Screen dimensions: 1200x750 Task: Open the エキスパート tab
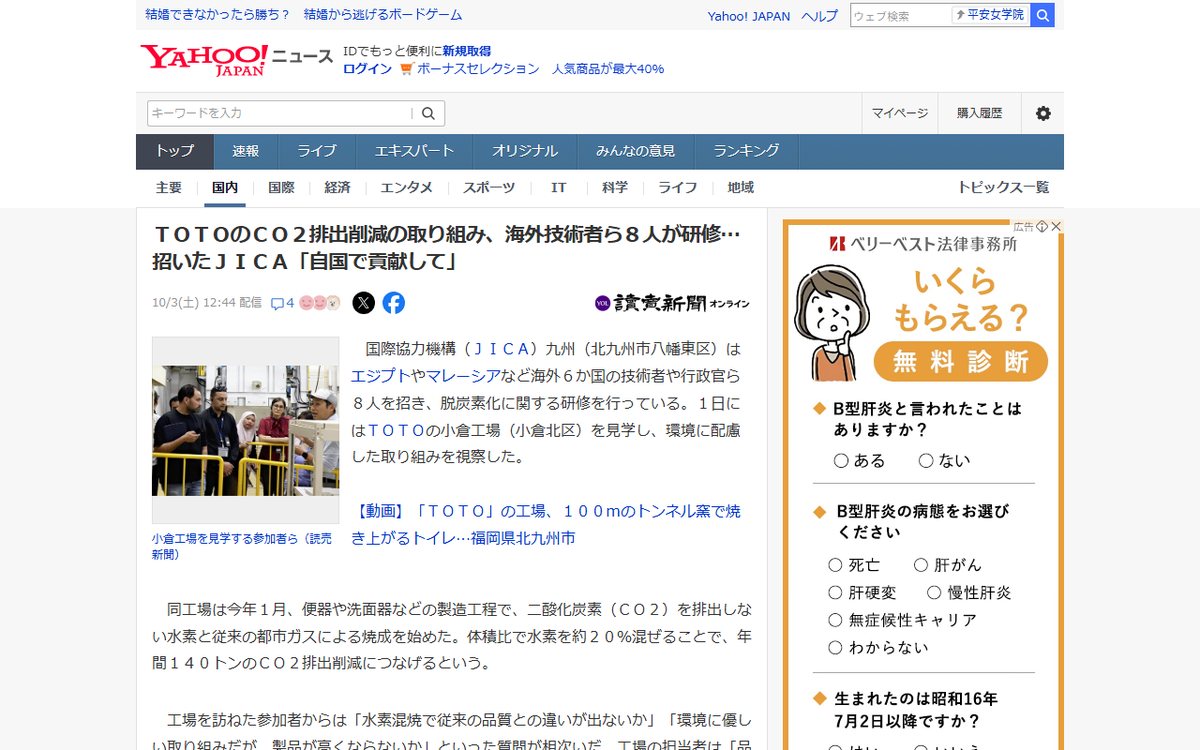tap(414, 151)
